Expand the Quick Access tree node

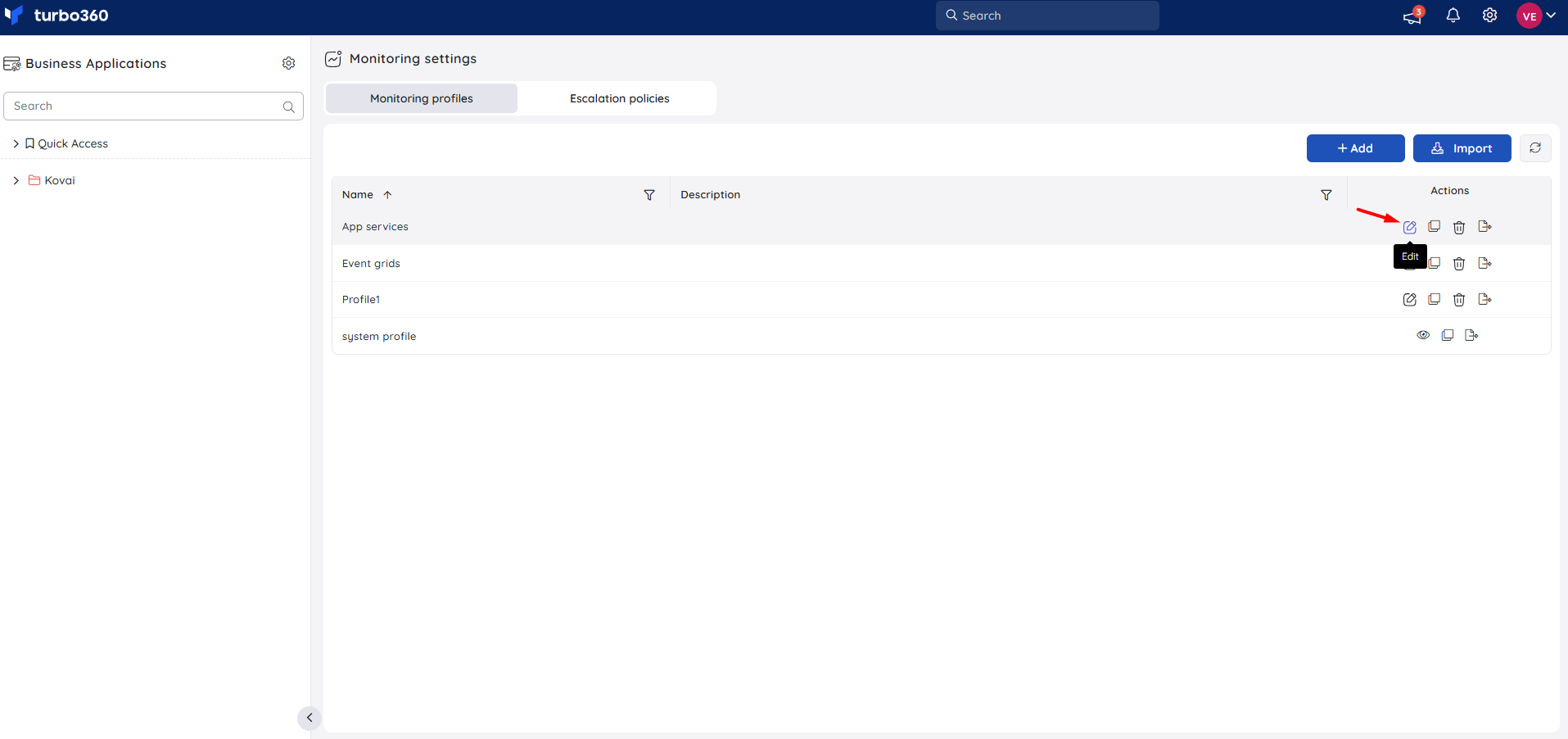click(x=16, y=143)
